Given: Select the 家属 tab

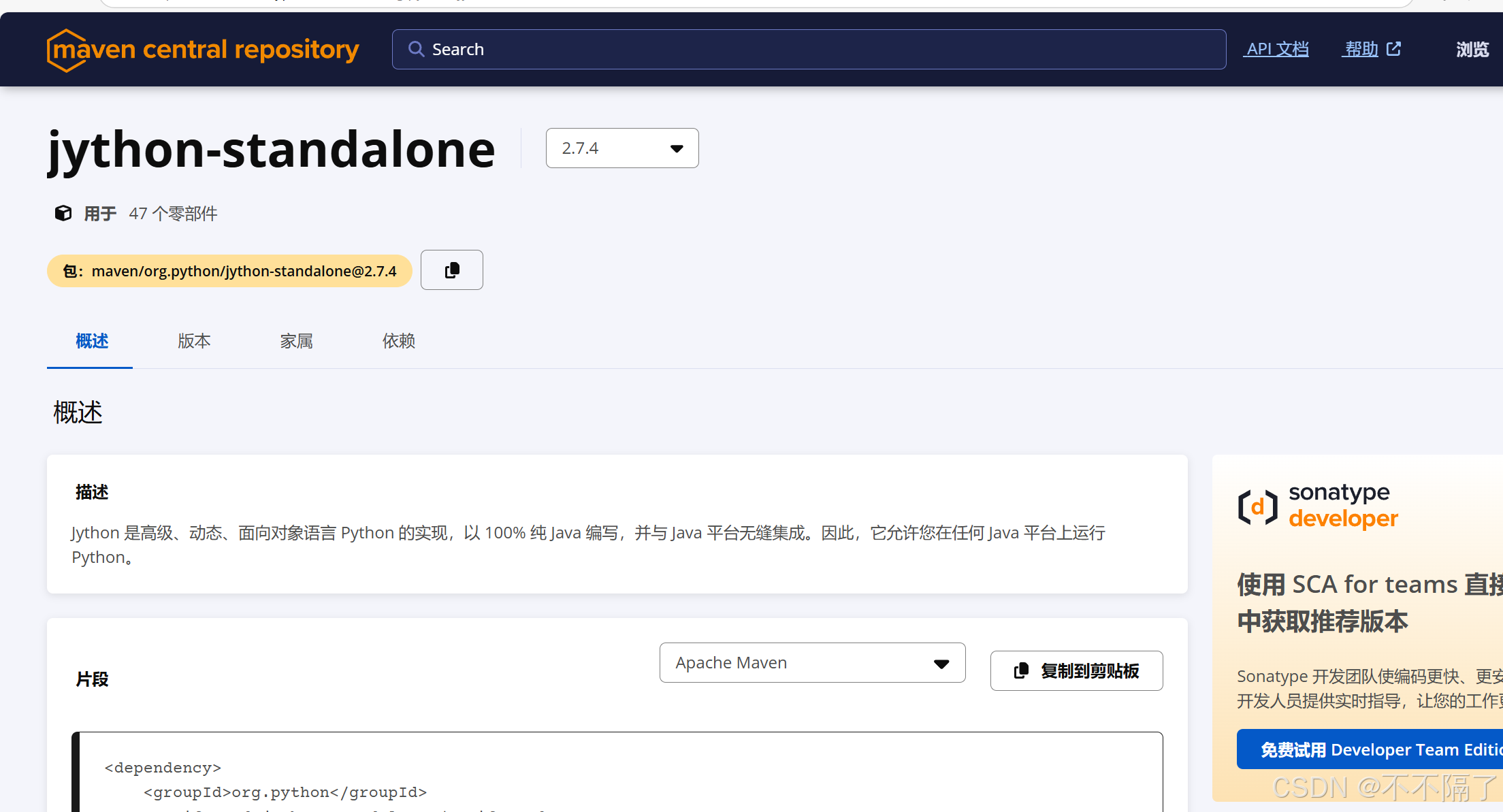Looking at the screenshot, I should point(296,341).
